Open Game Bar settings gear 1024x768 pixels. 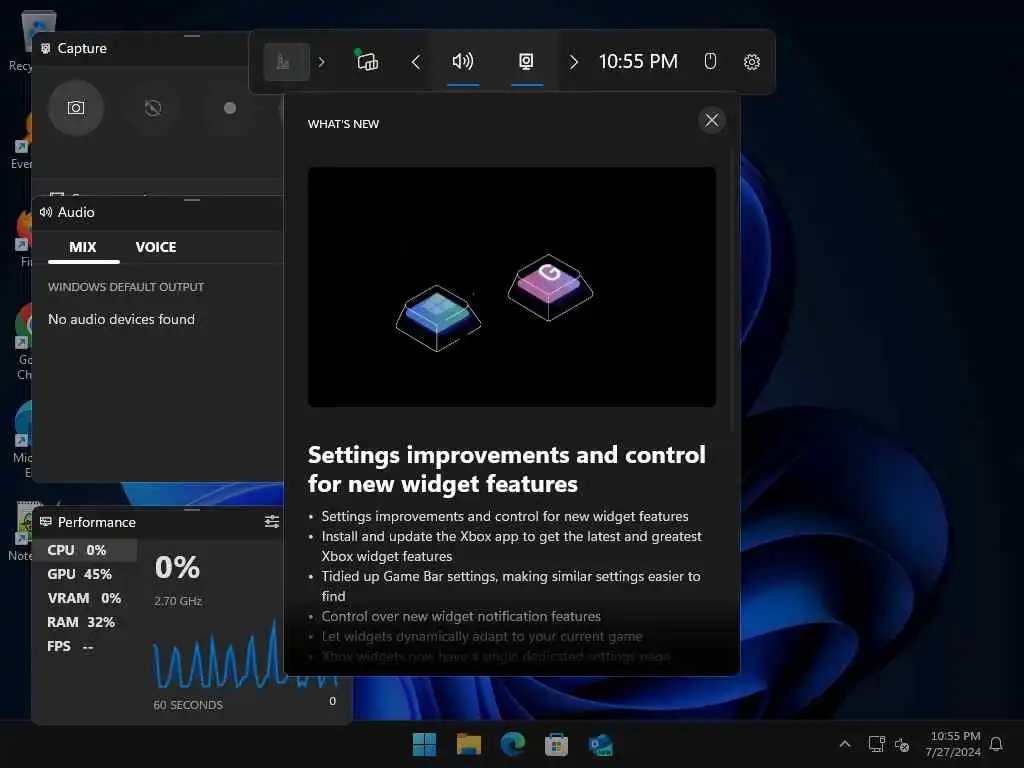(752, 62)
